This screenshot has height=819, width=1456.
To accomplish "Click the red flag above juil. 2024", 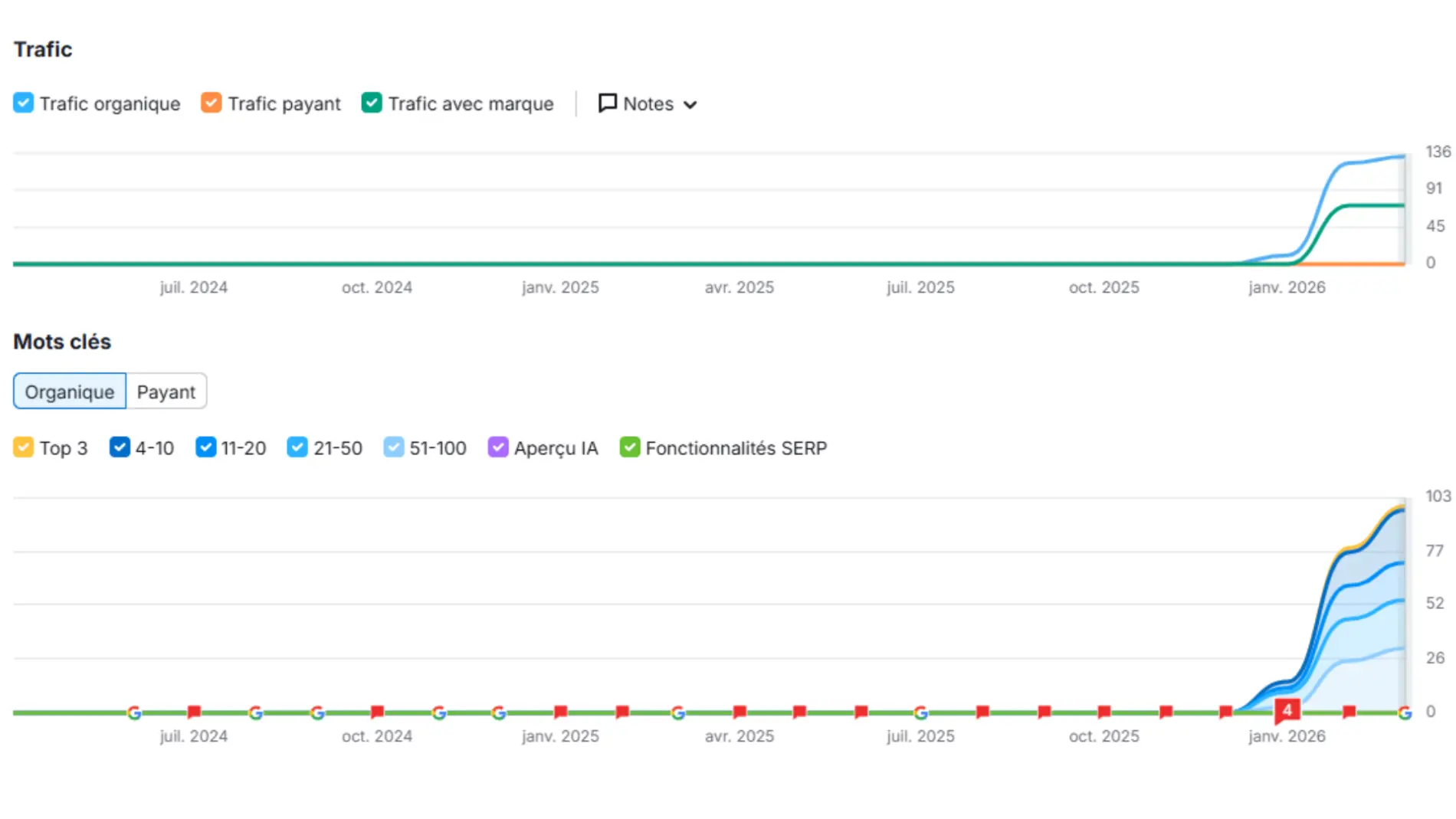I will 195,712.
